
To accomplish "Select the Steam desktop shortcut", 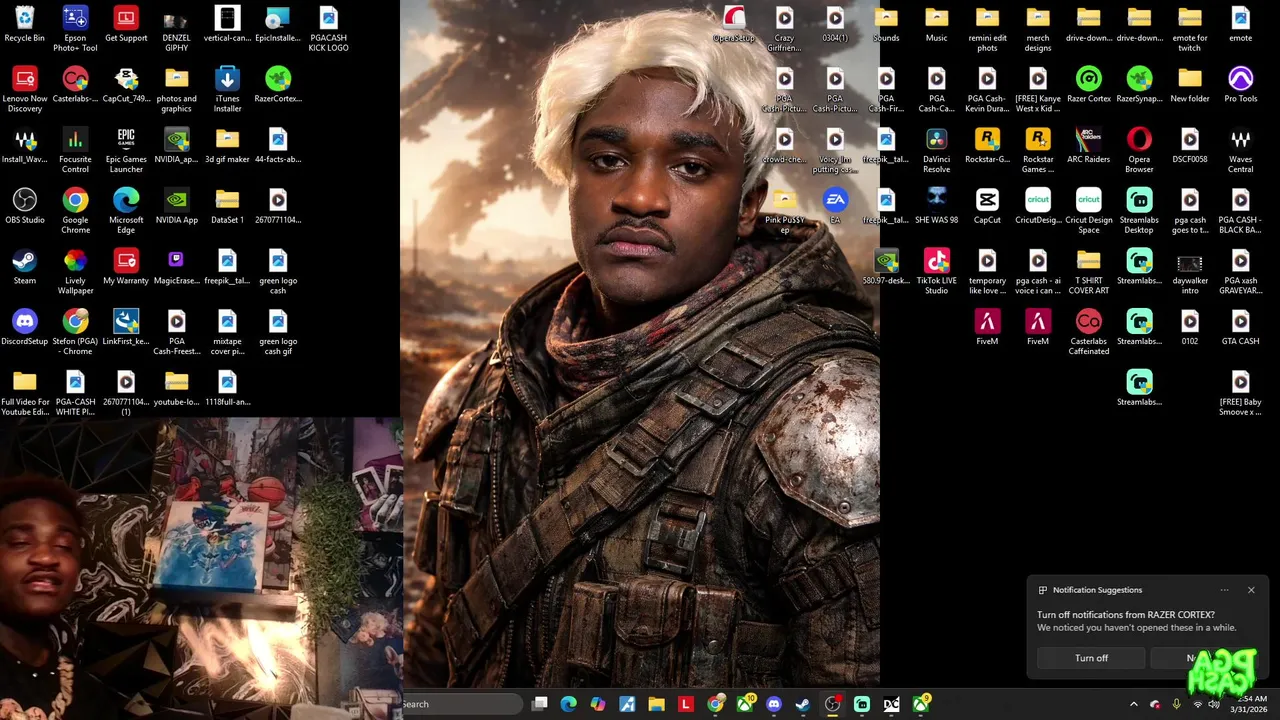I will (24, 267).
